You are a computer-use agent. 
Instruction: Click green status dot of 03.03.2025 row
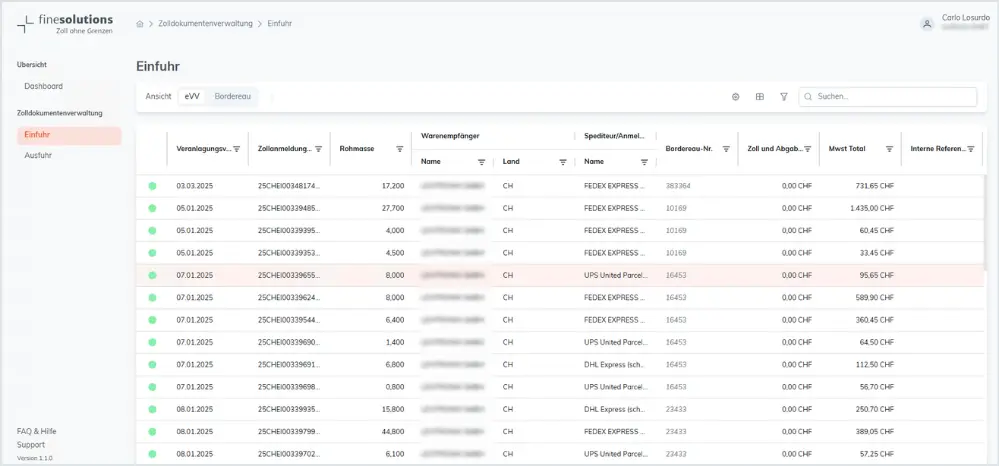point(152,186)
